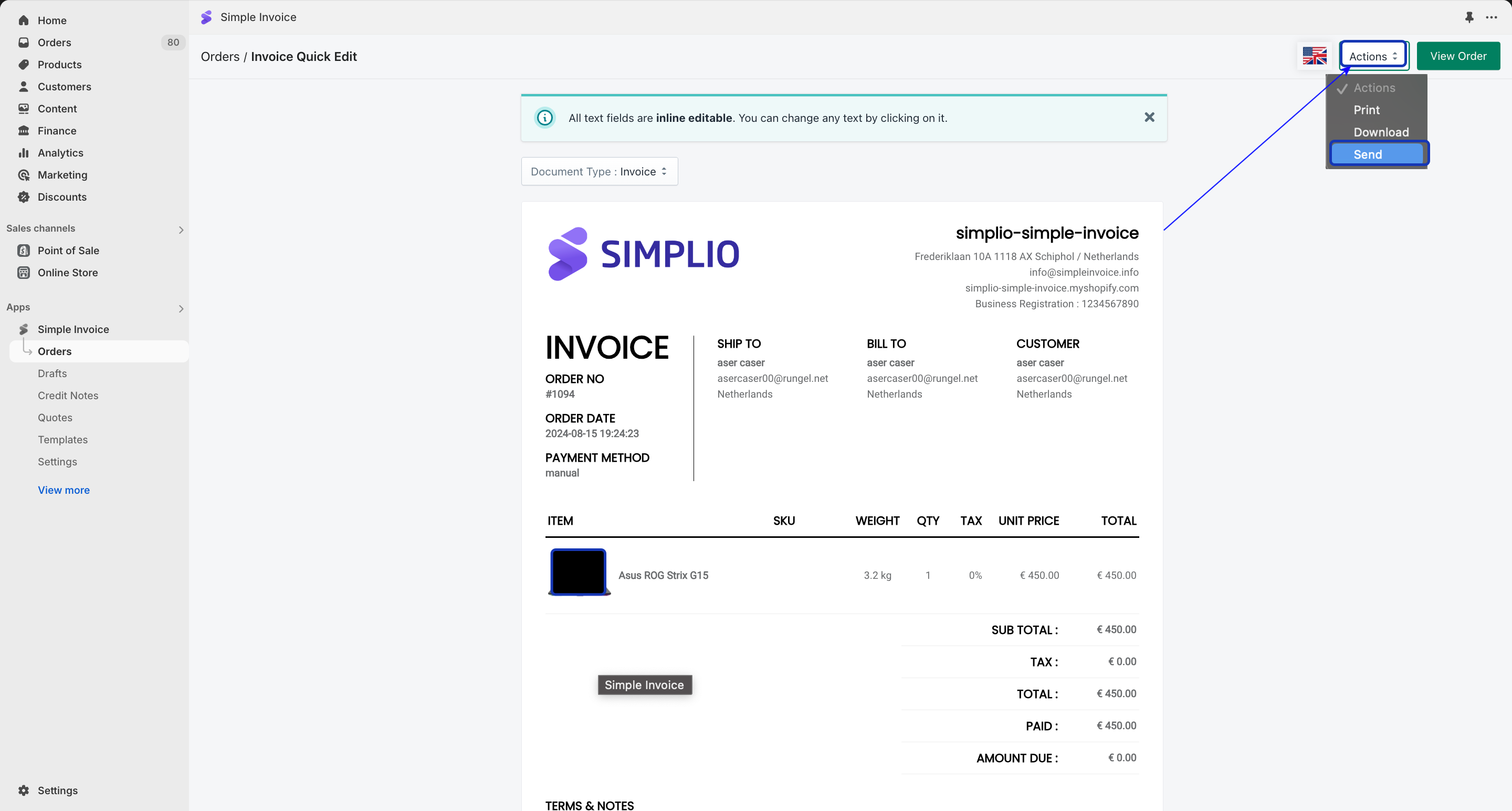Expand the Sales channels section chevron
Image resolution: width=1512 pixels, height=811 pixels.
coord(181,230)
